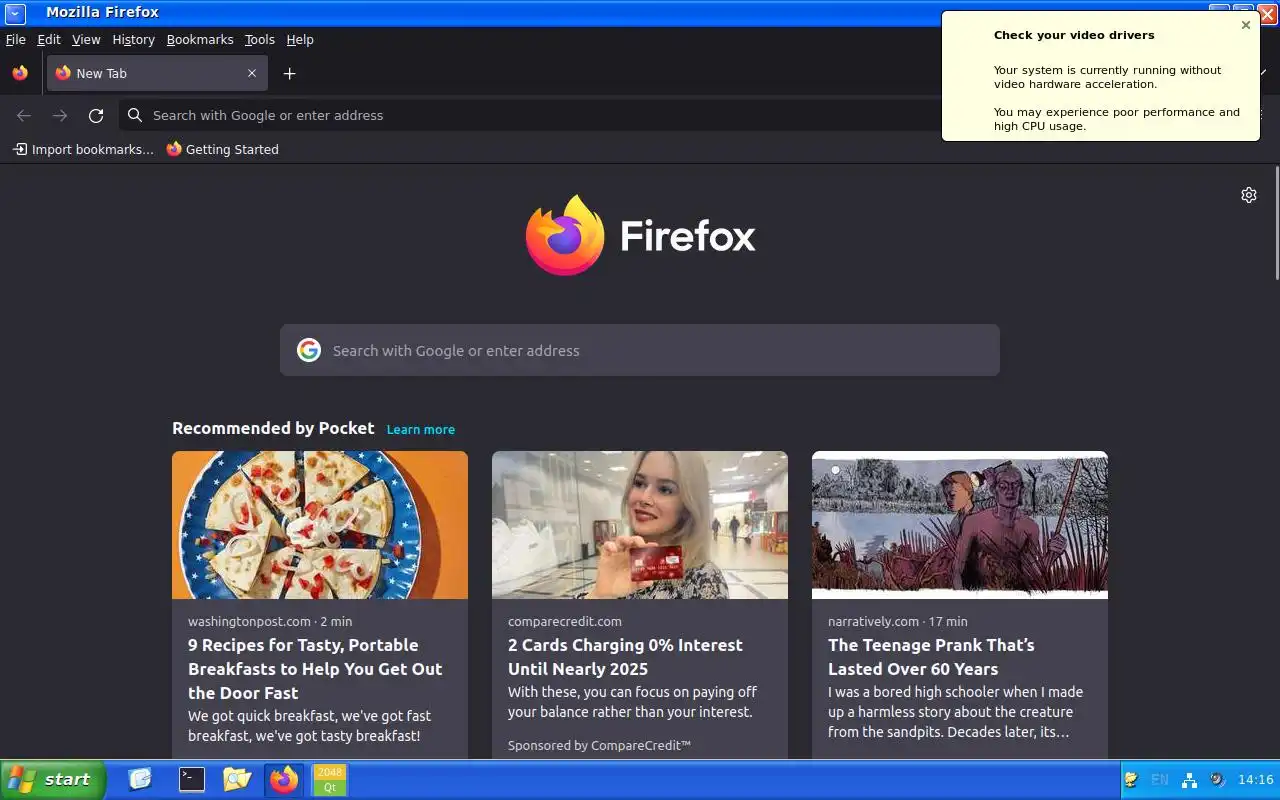Click the tray icon beside the clock
Image resolution: width=1280 pixels, height=800 pixels.
point(1217,779)
